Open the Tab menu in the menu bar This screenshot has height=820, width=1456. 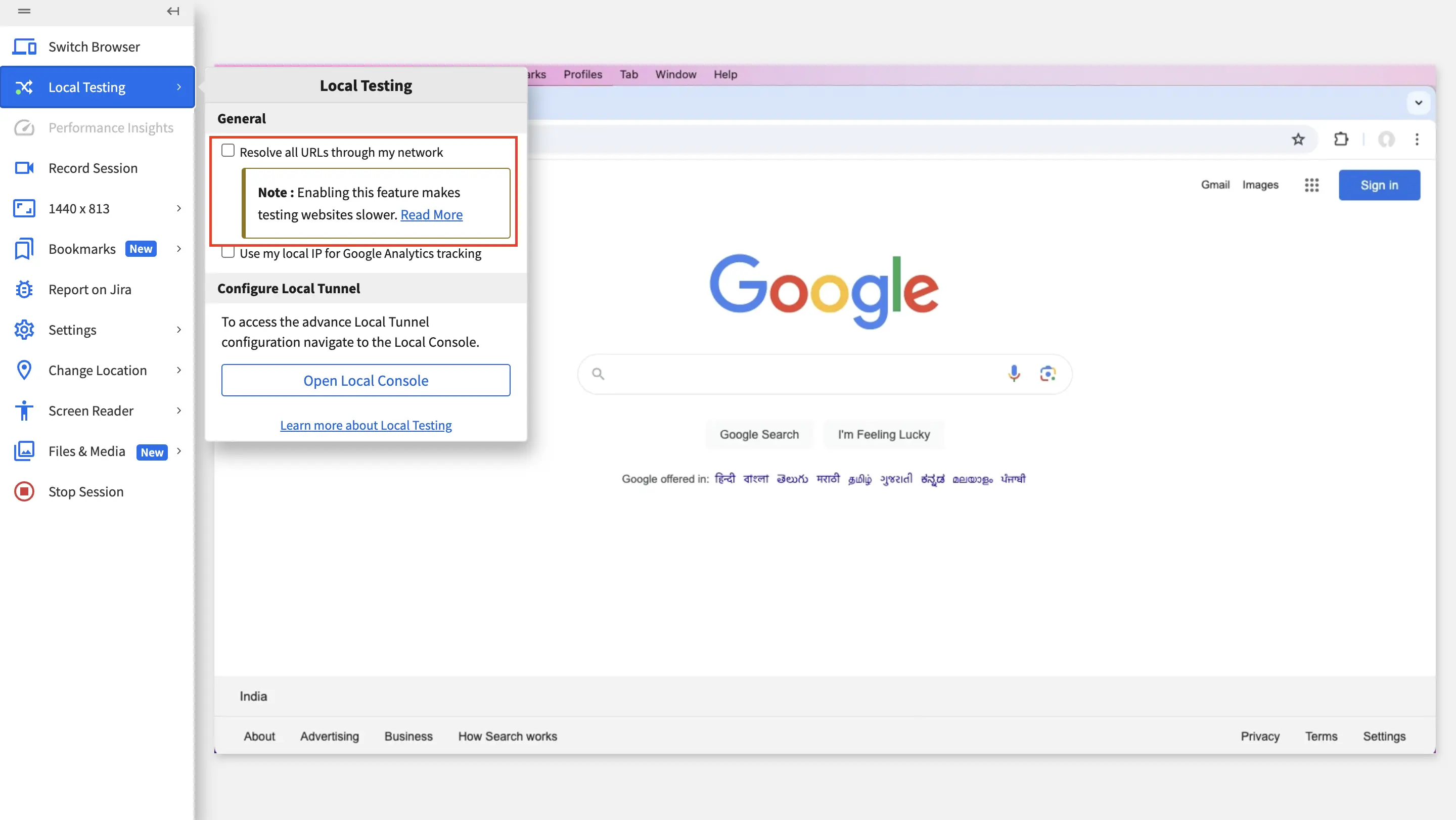pyautogui.click(x=628, y=75)
